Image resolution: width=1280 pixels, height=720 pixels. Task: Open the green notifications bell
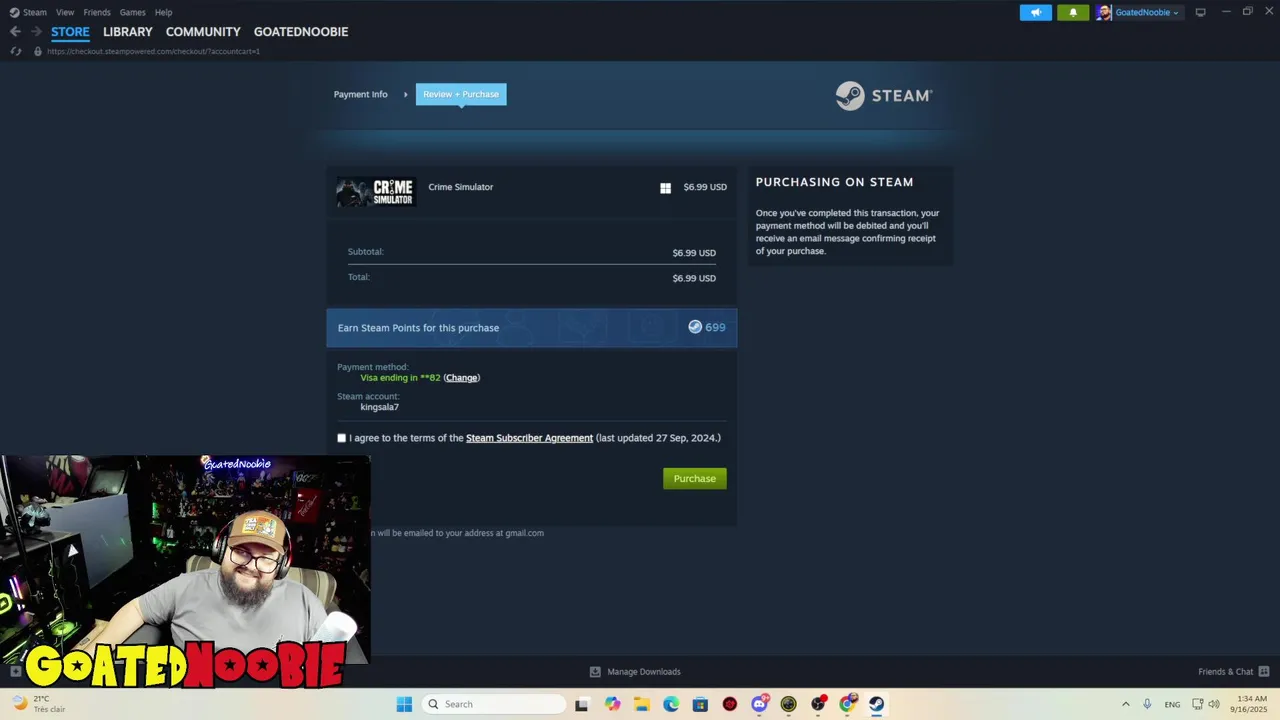point(1073,12)
